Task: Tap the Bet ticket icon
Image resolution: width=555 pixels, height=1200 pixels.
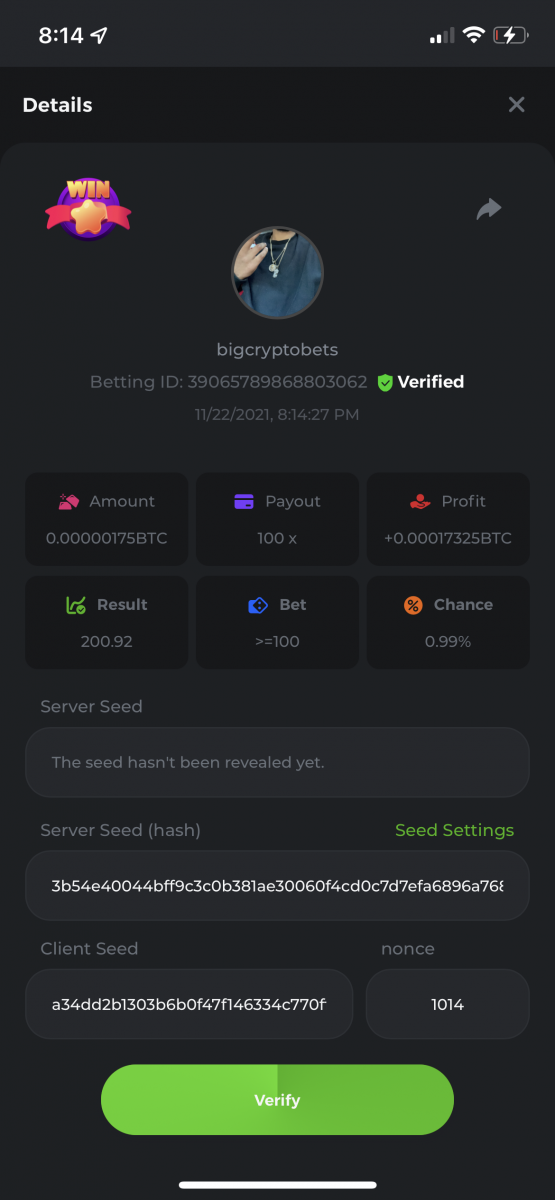Action: pos(258,605)
